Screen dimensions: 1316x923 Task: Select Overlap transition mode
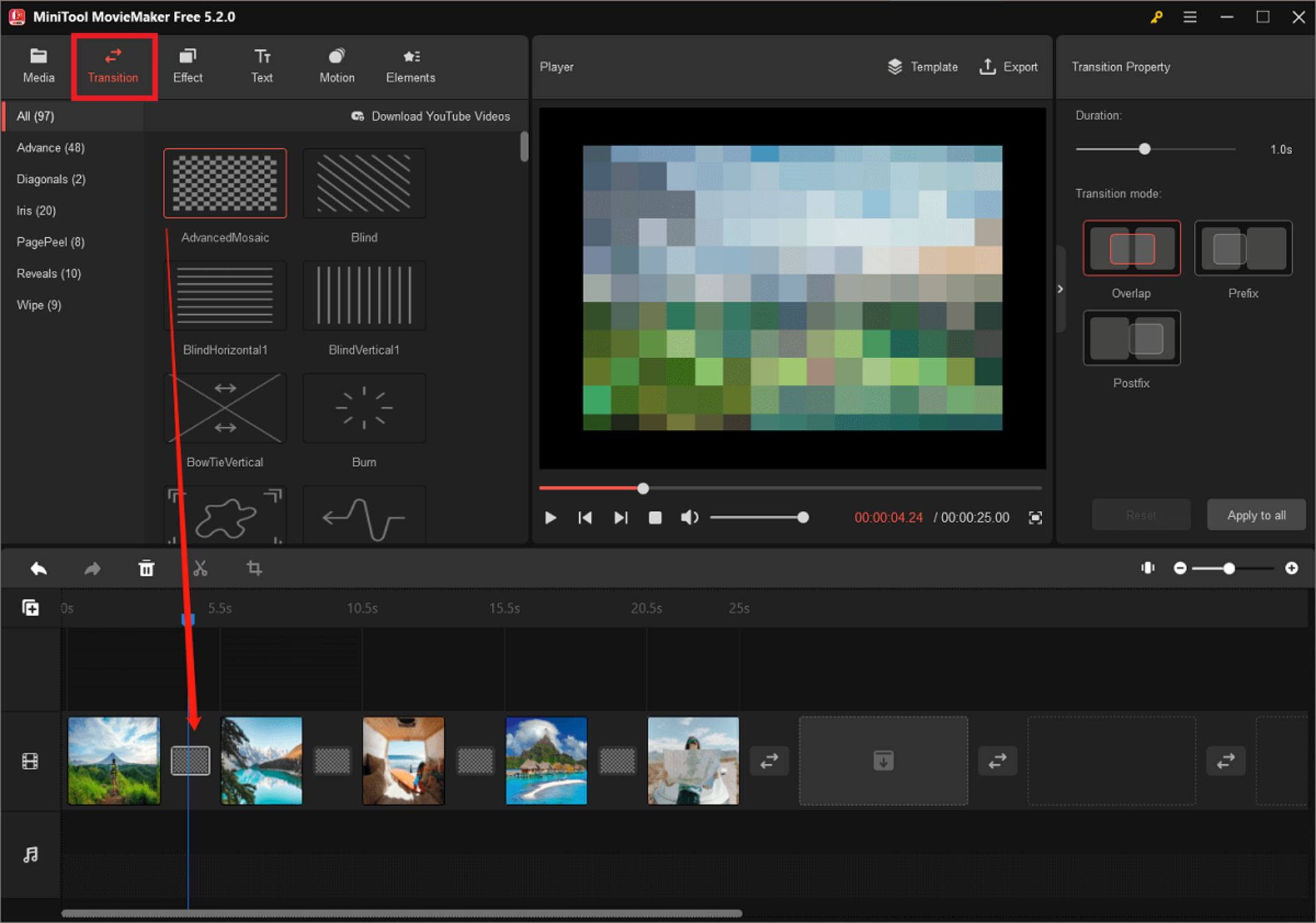(x=1131, y=248)
